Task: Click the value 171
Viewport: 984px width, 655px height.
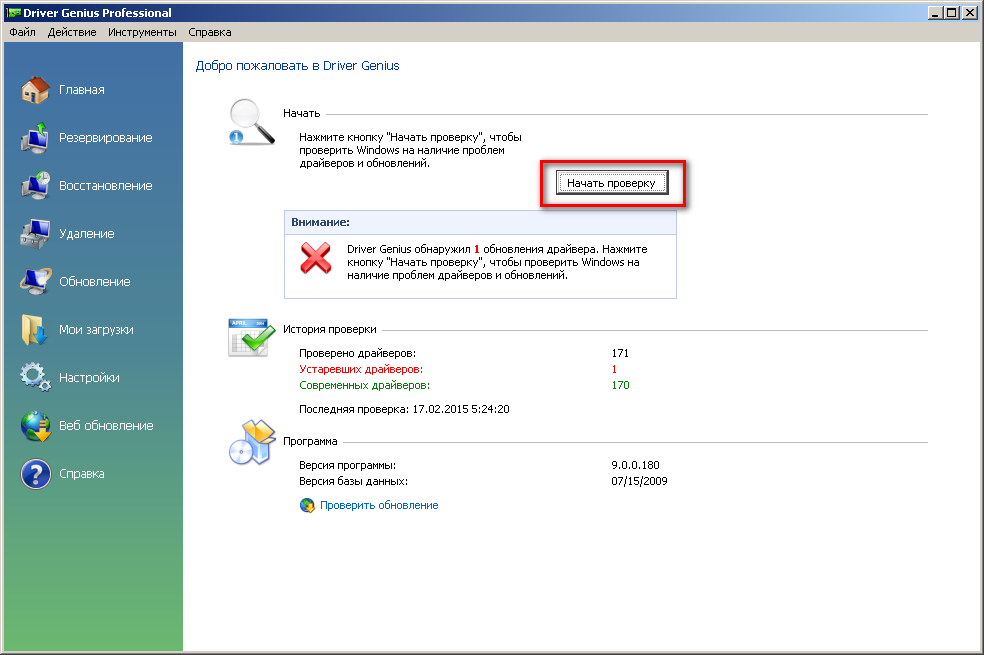Action: coord(620,353)
